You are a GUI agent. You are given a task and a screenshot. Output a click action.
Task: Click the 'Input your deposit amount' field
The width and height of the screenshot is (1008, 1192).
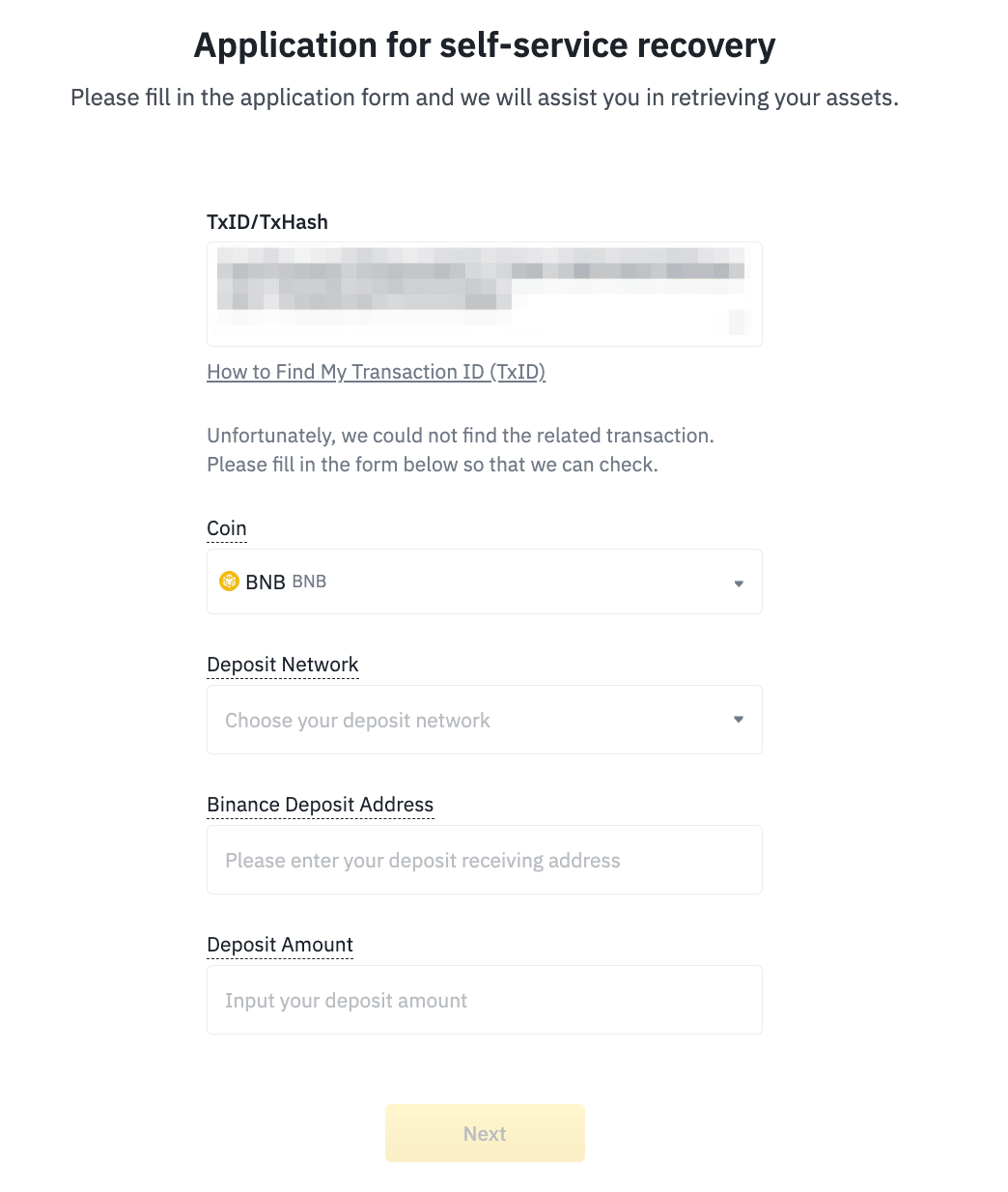(x=484, y=1000)
